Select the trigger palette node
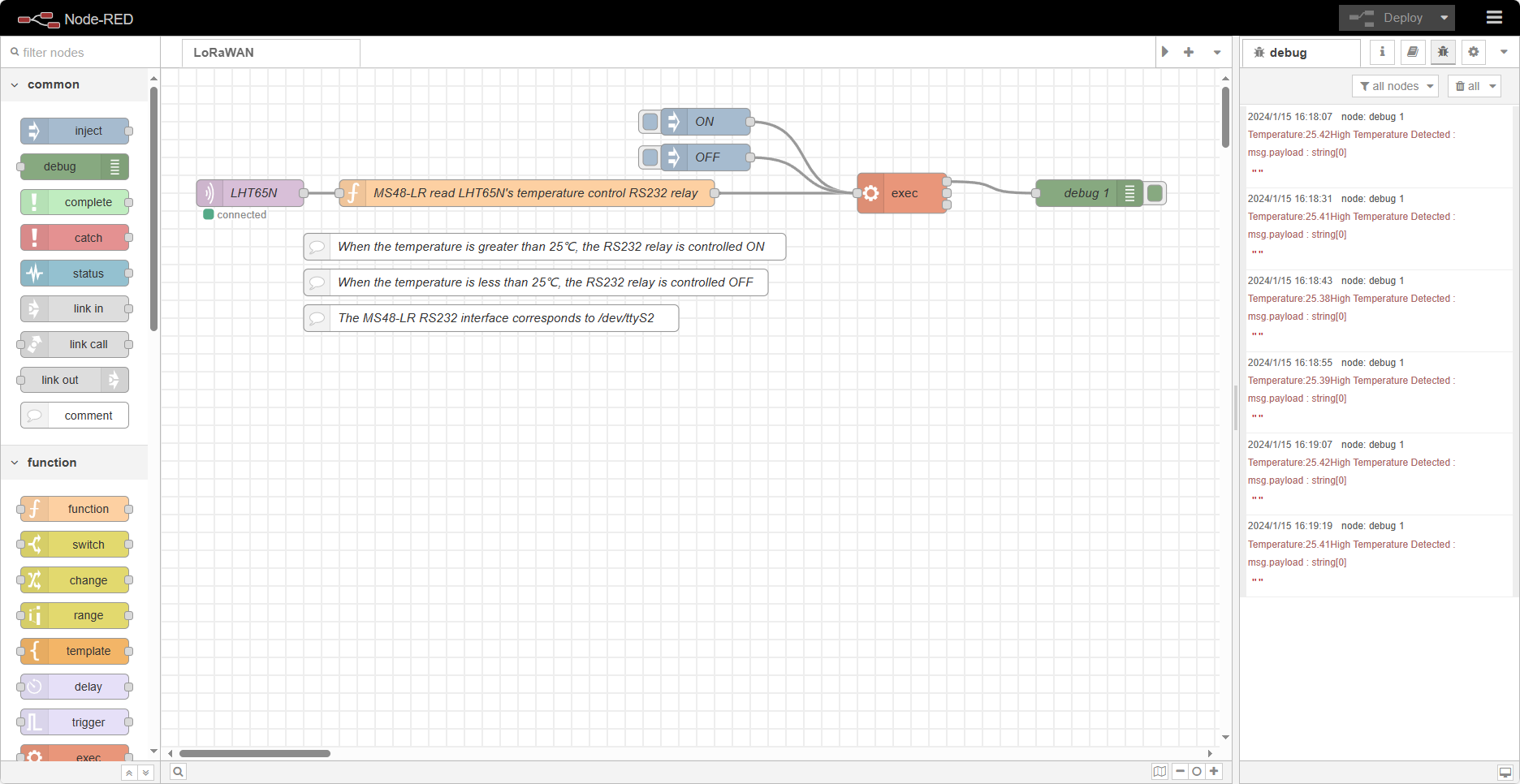Viewport: 1520px width, 784px height. [75, 722]
